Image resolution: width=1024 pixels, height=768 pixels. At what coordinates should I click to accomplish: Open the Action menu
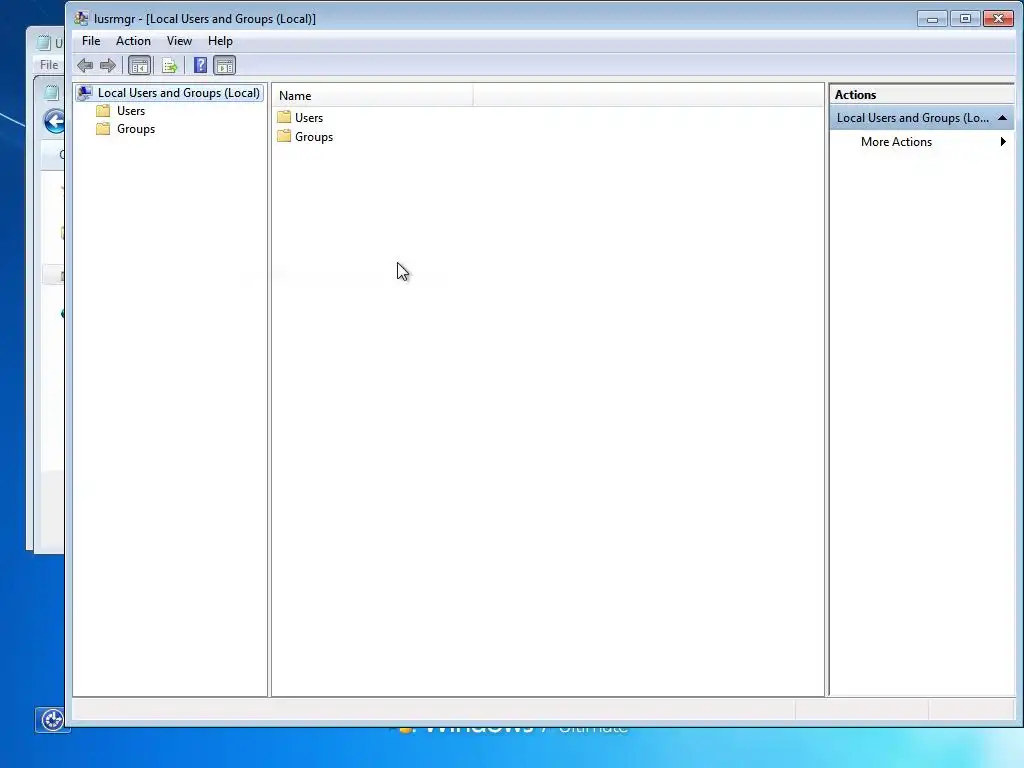(133, 40)
